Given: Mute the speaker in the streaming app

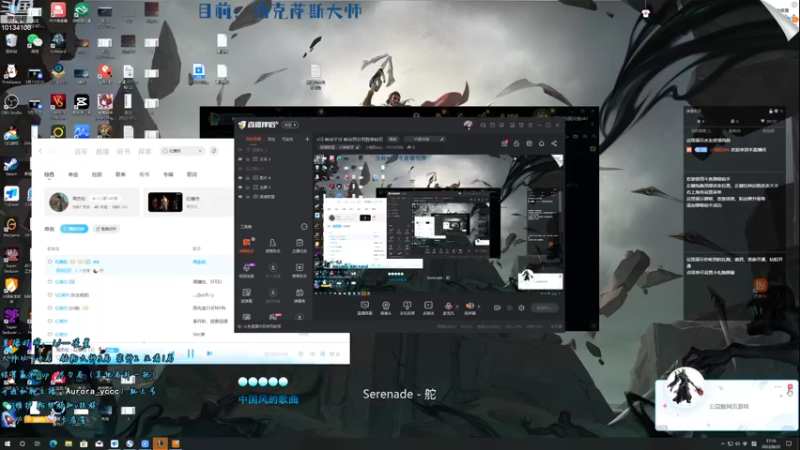Looking at the screenshot, I should (x=469, y=306).
